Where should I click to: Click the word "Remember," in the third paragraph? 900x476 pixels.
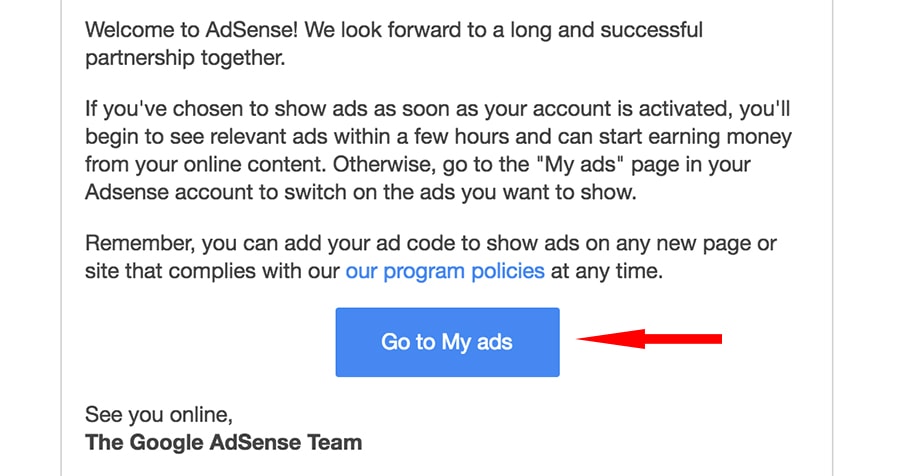tap(141, 243)
